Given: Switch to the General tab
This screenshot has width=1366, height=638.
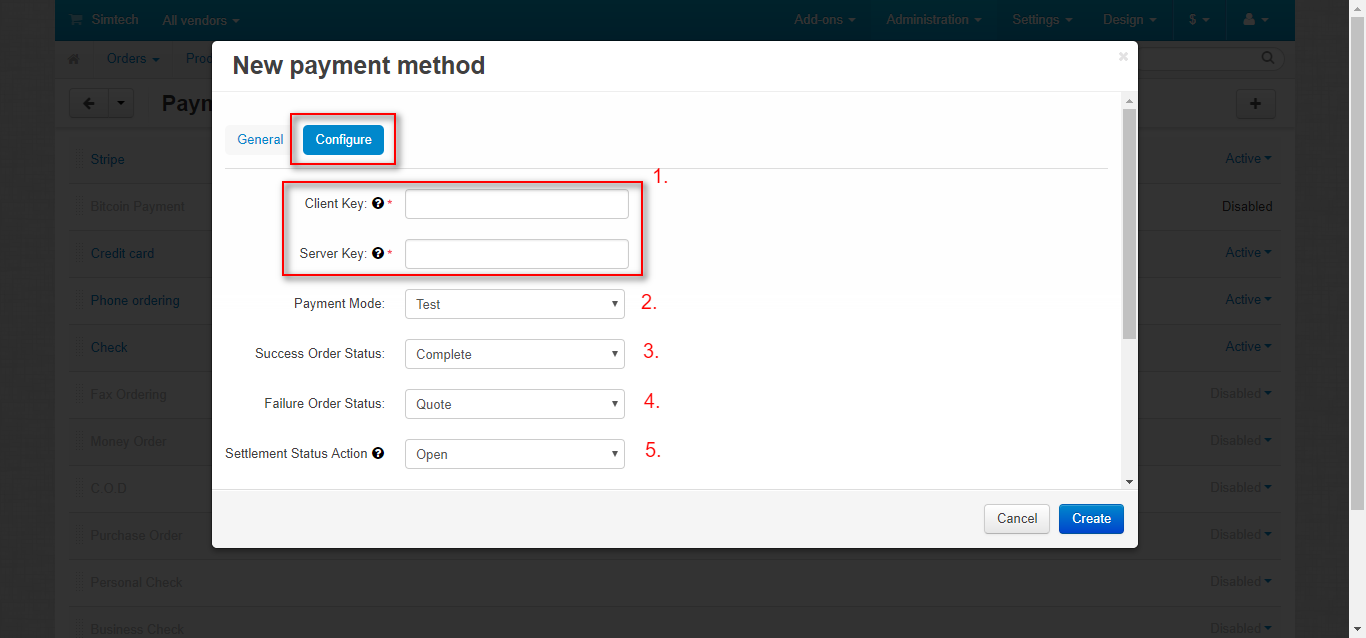Looking at the screenshot, I should (x=260, y=139).
